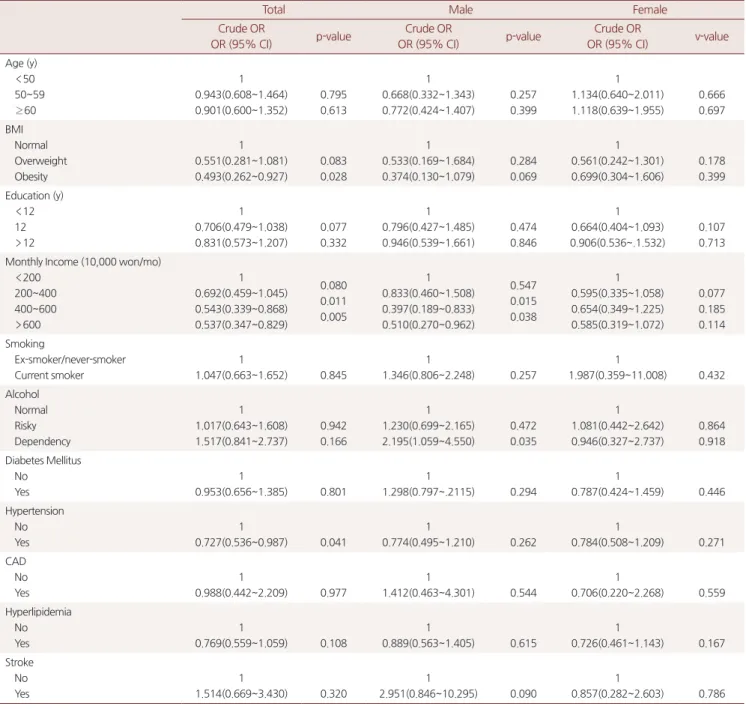Click the Education (y) section label

(x=34, y=196)
